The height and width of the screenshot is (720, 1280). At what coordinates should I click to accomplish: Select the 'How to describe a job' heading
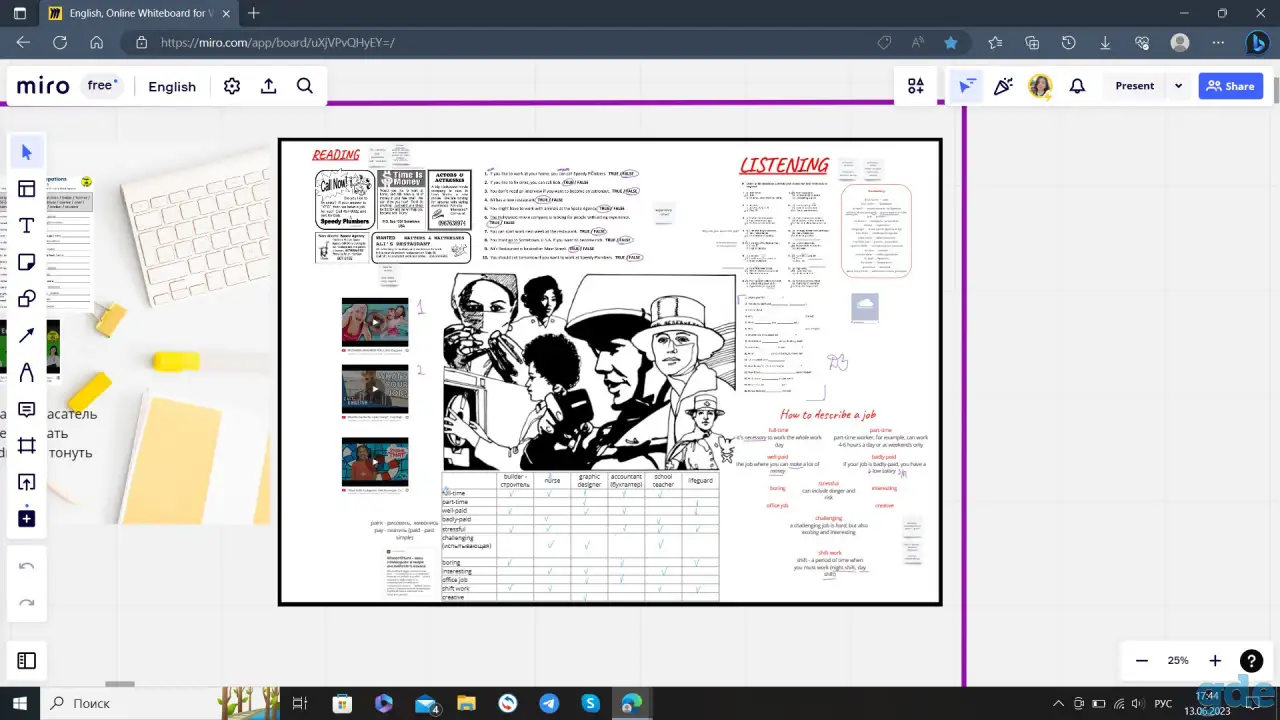[828, 414]
